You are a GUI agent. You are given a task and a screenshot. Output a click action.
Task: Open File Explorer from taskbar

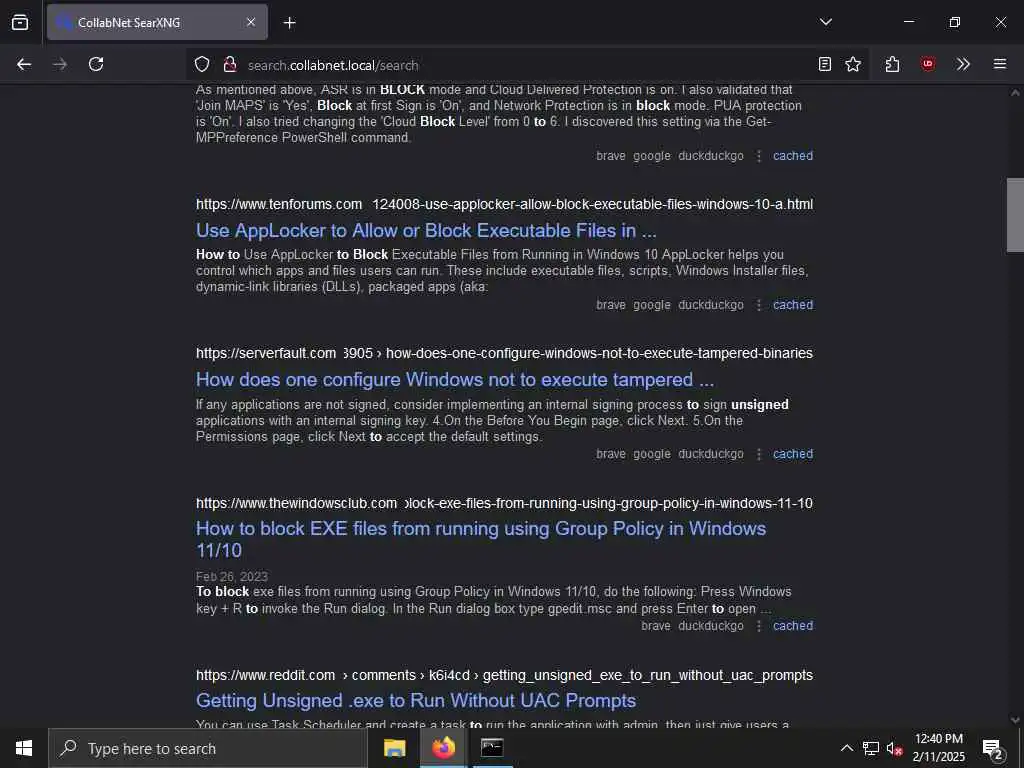click(x=394, y=748)
